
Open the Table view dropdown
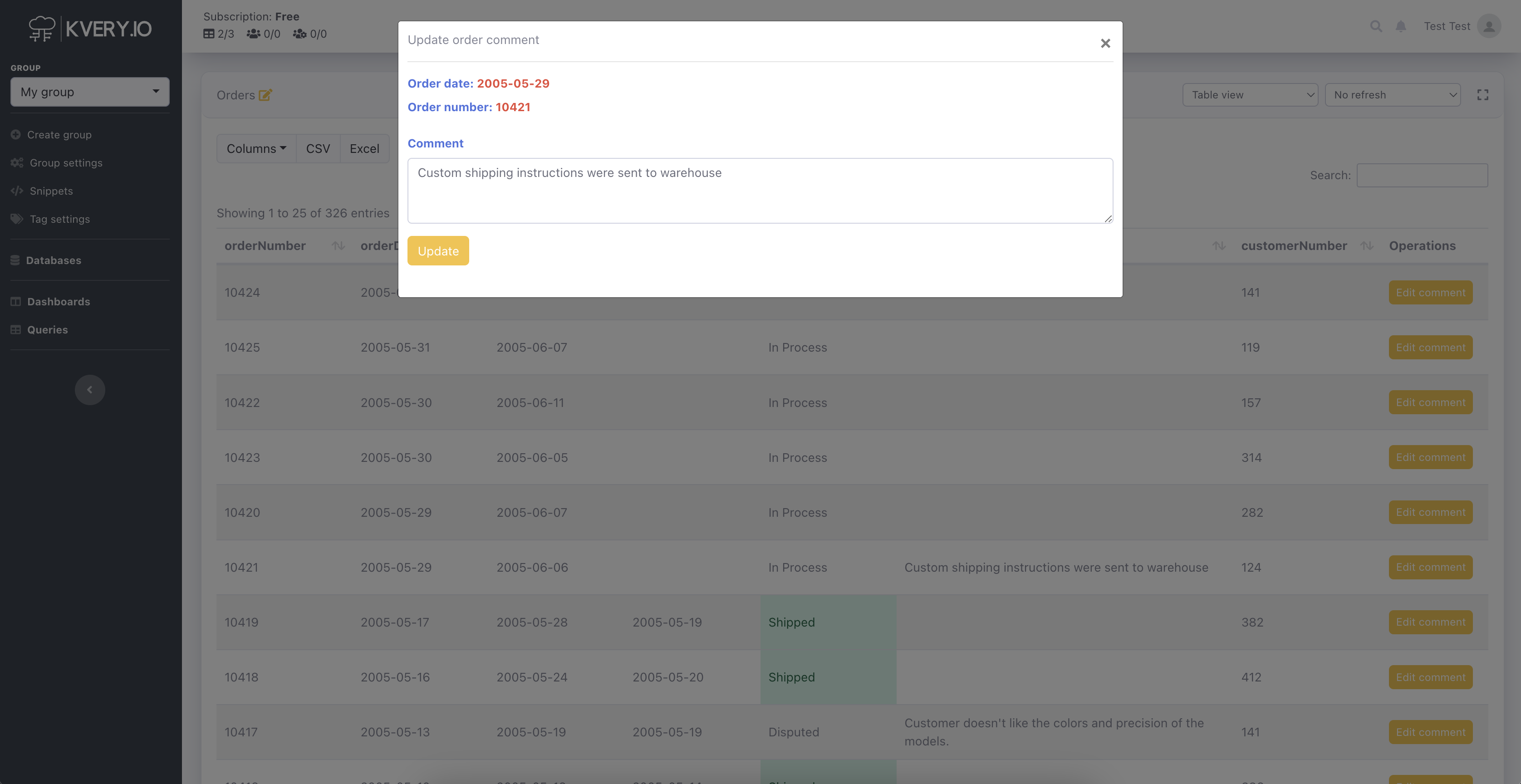point(1249,95)
